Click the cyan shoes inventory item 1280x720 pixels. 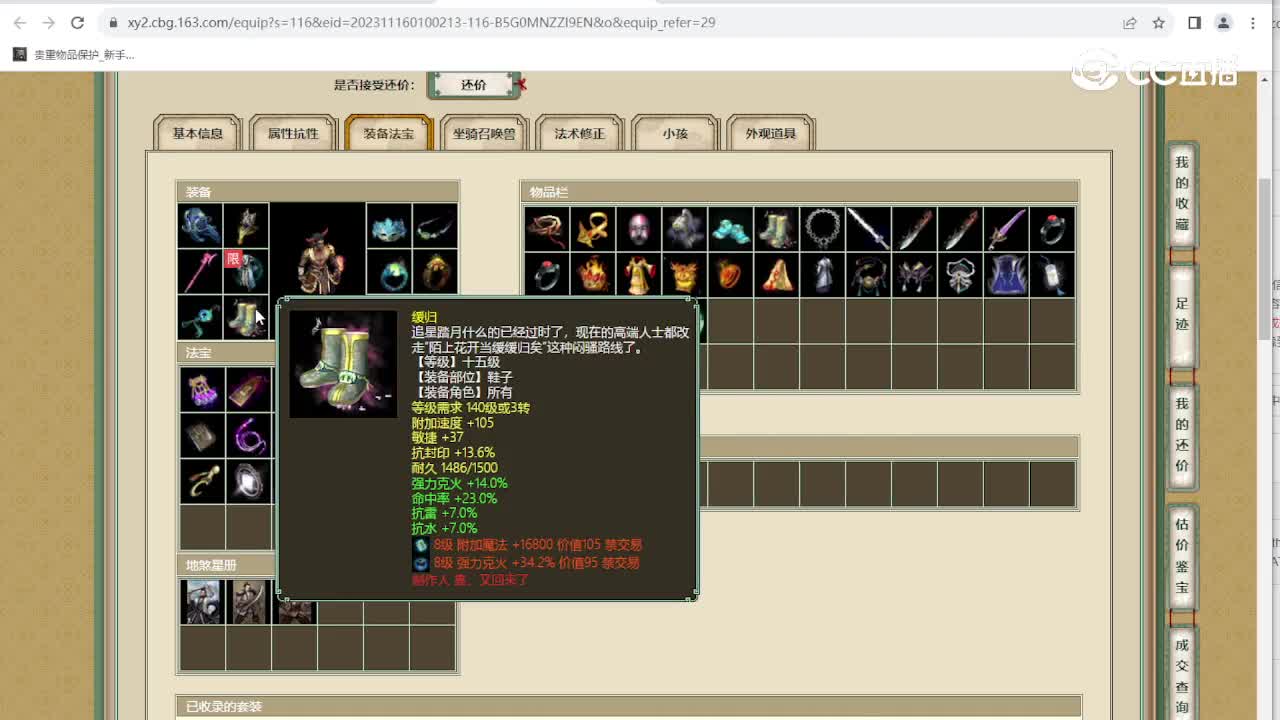click(731, 229)
